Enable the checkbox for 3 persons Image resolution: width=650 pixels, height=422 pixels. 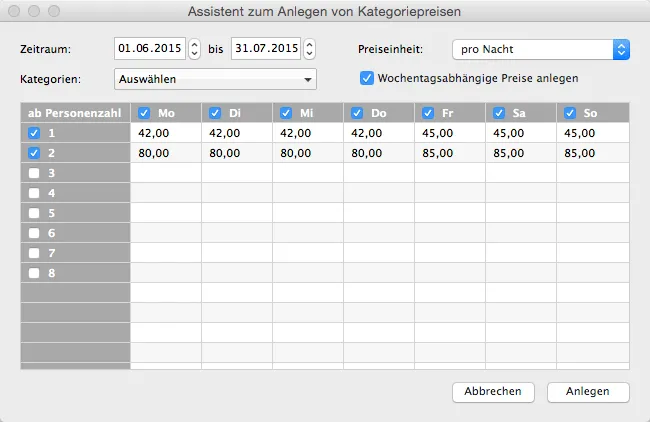point(34,173)
